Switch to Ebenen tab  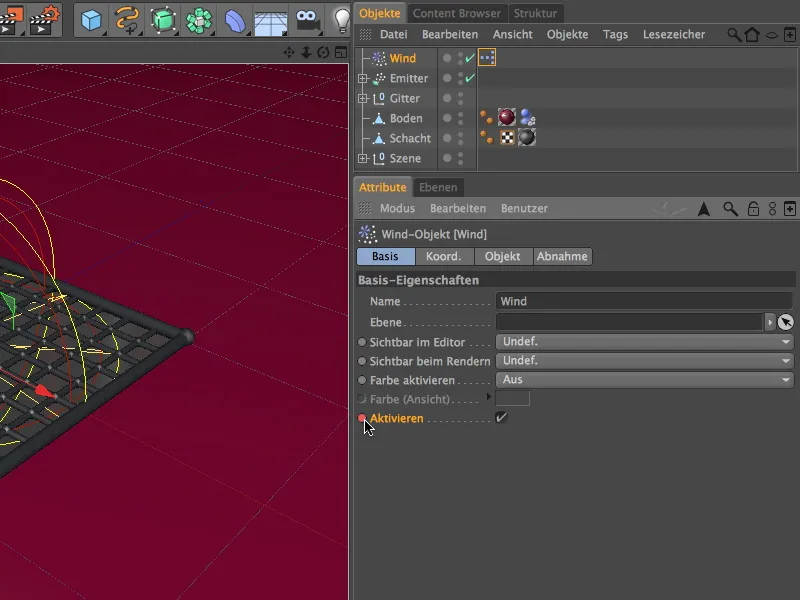pyautogui.click(x=438, y=187)
